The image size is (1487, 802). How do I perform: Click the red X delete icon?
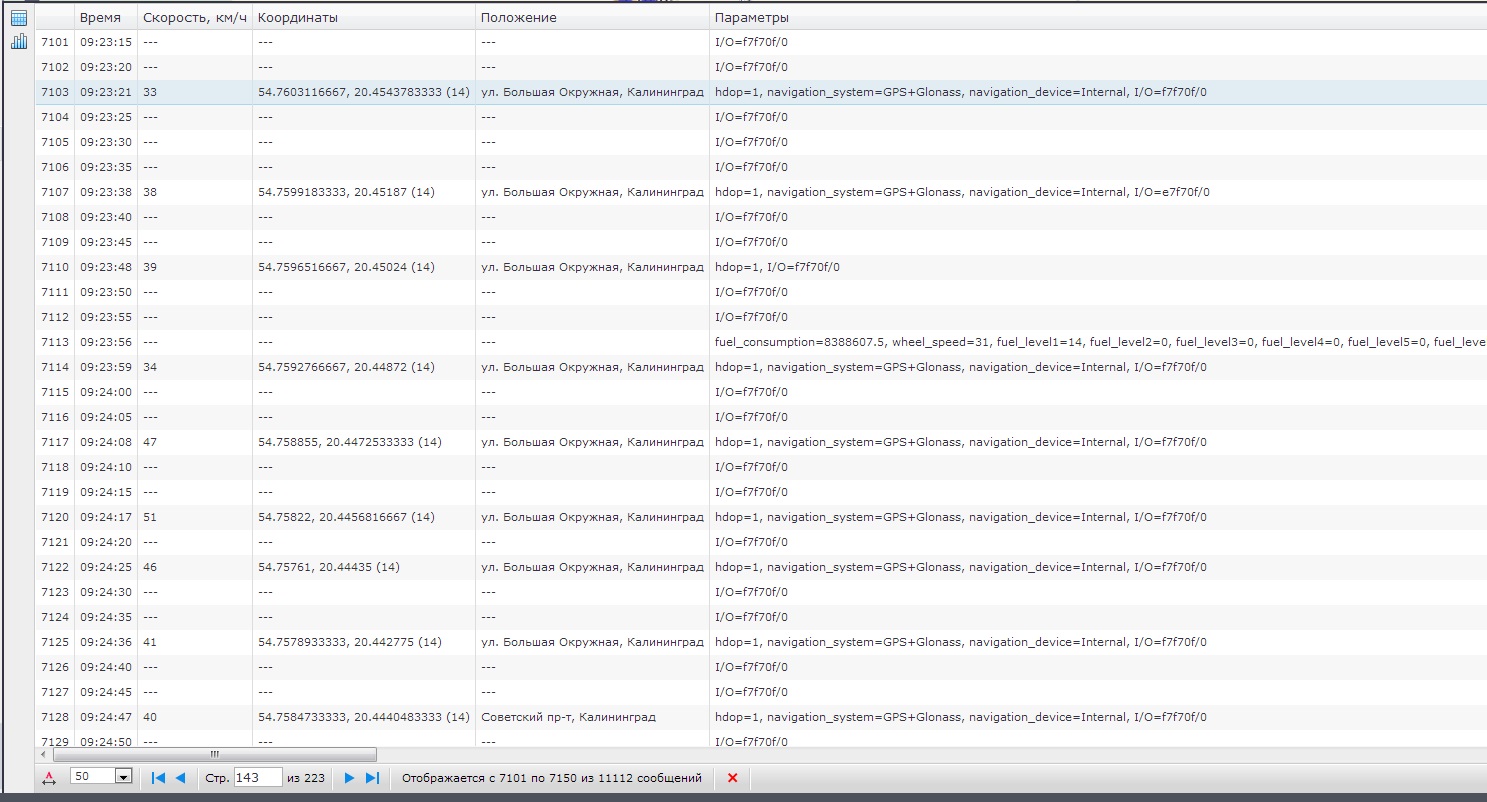(732, 778)
